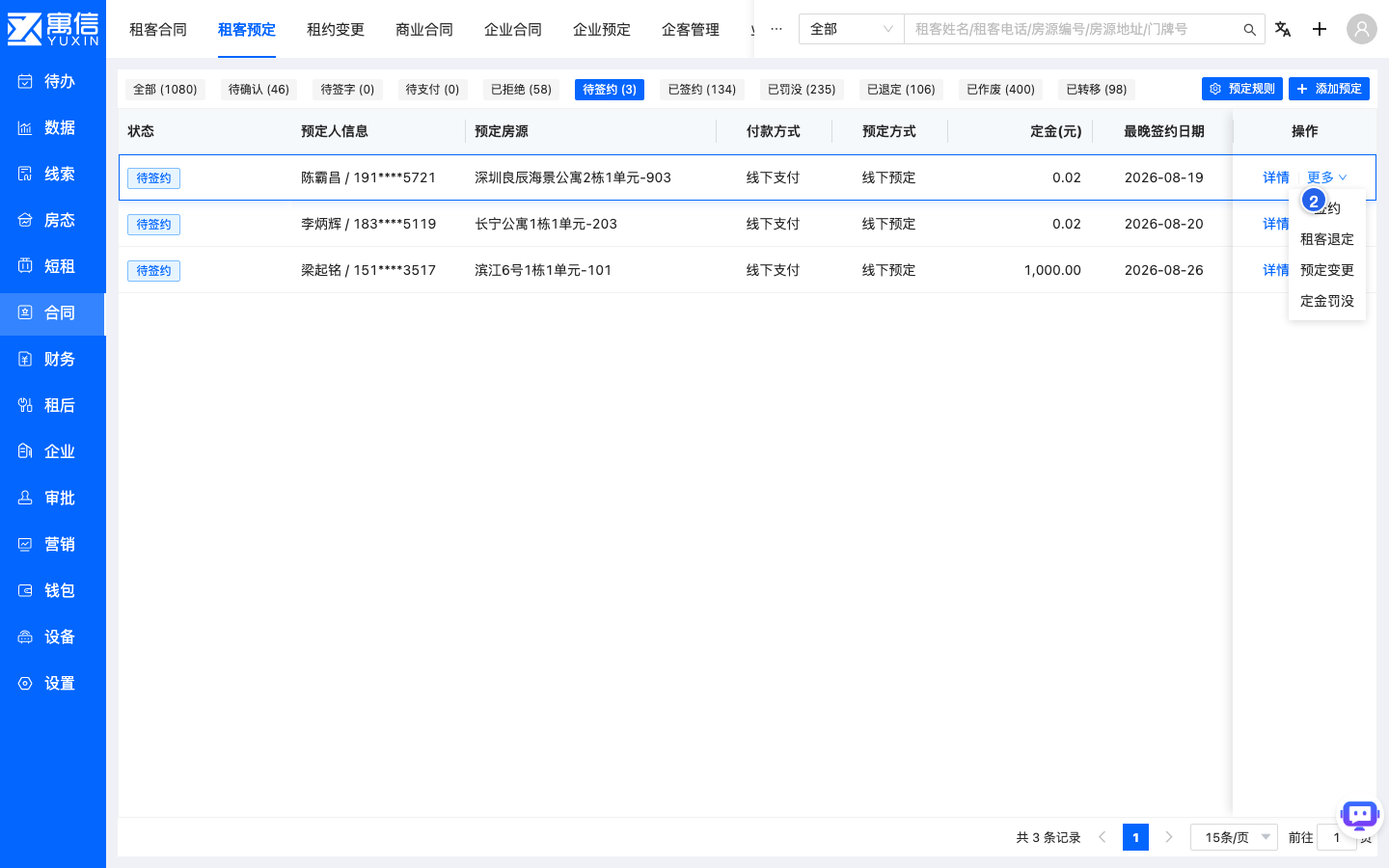Click the 定金(元) column header
Image resolution: width=1389 pixels, height=868 pixels.
pos(1055,131)
